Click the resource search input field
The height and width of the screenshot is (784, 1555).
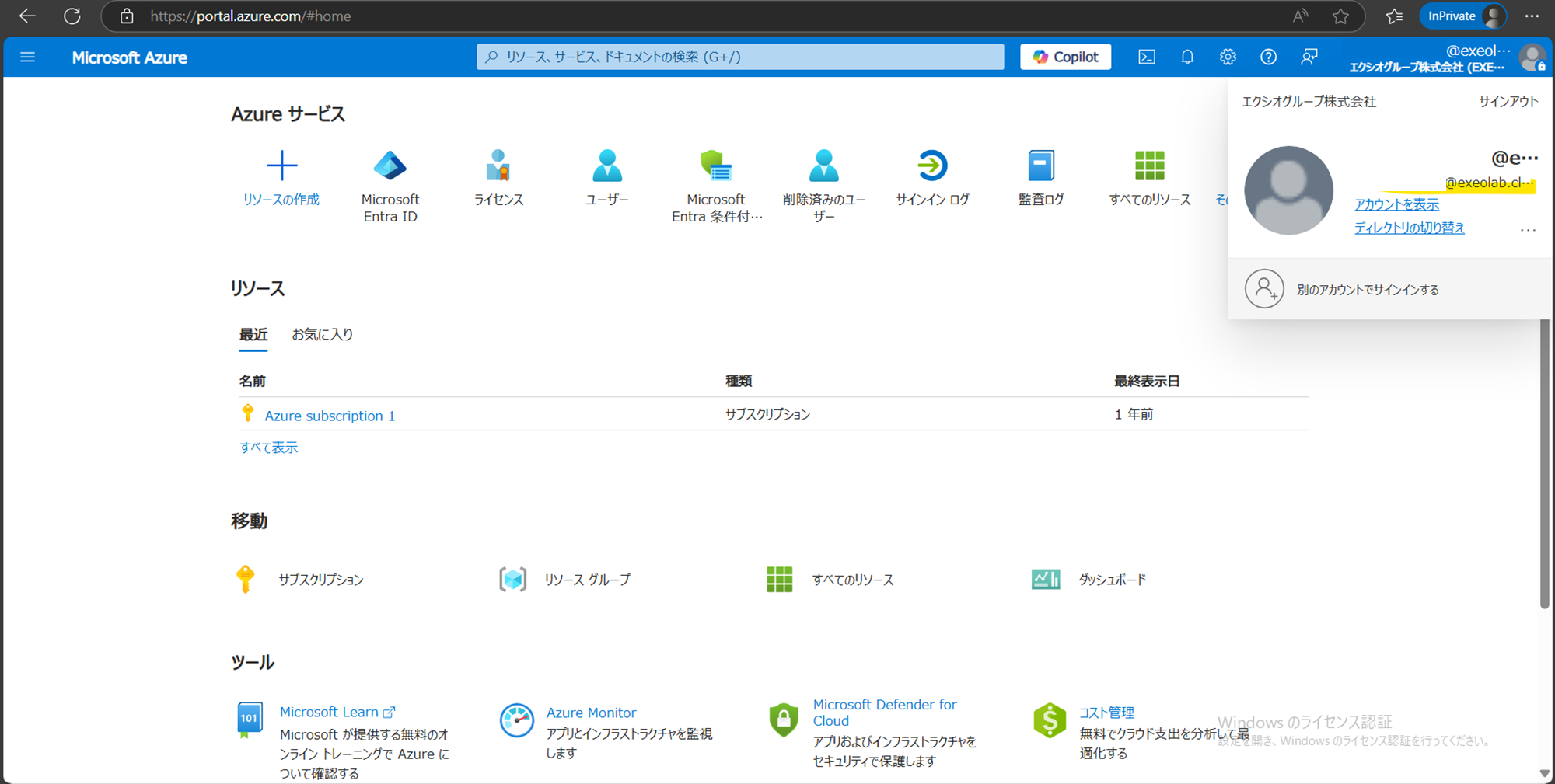pyautogui.click(x=739, y=57)
